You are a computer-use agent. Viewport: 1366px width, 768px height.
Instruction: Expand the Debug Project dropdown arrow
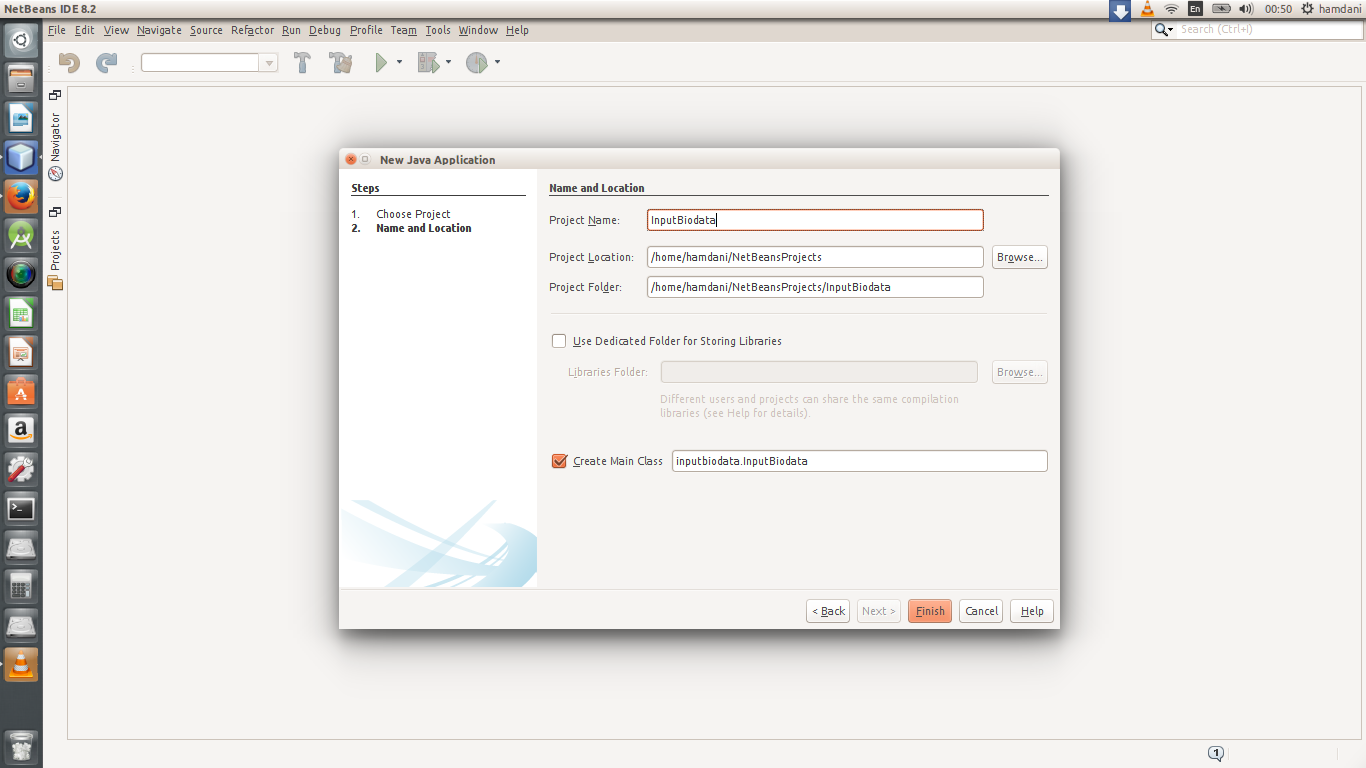pyautogui.click(x=448, y=62)
